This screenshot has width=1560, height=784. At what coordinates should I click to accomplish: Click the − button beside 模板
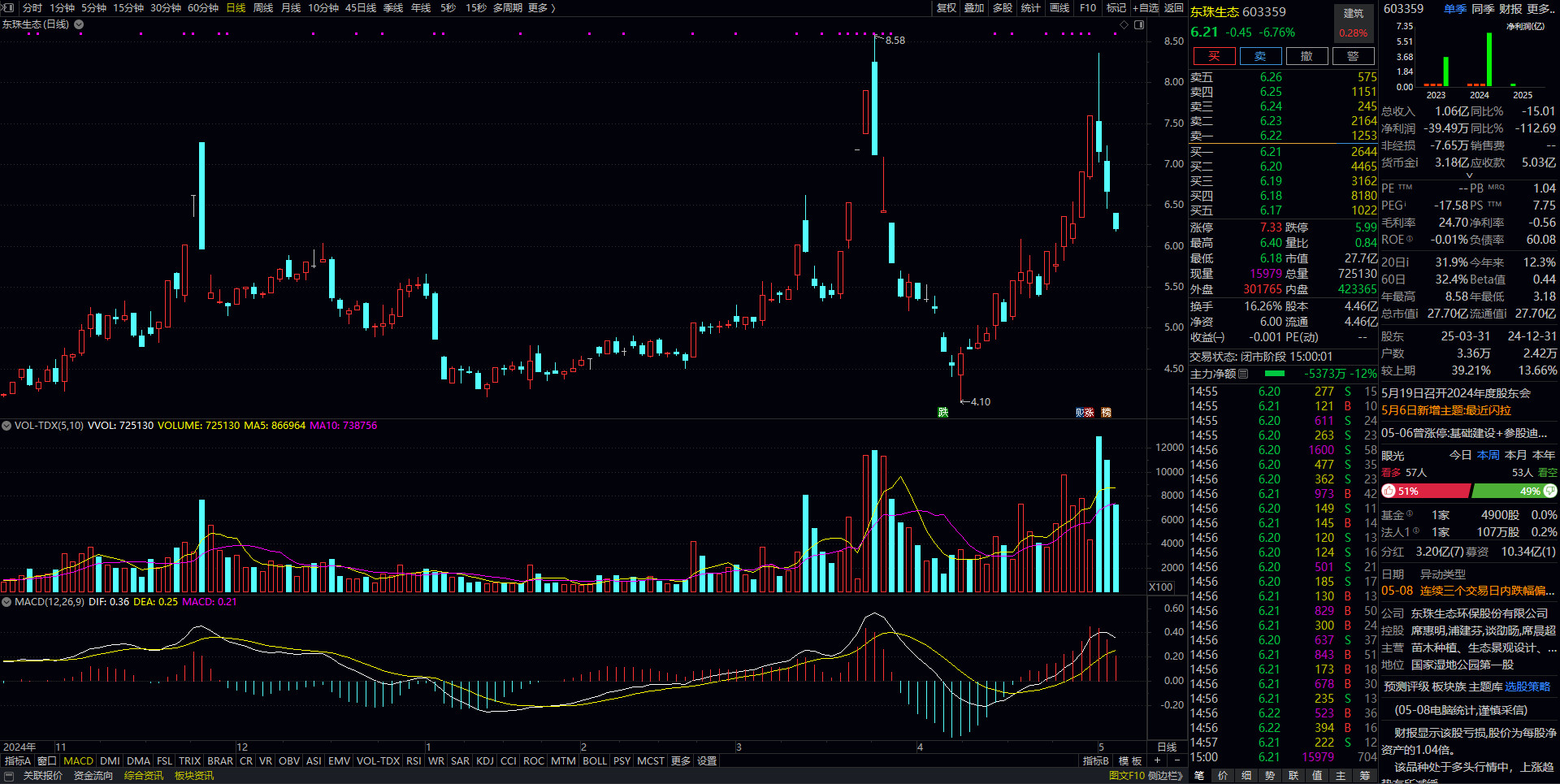[1177, 760]
